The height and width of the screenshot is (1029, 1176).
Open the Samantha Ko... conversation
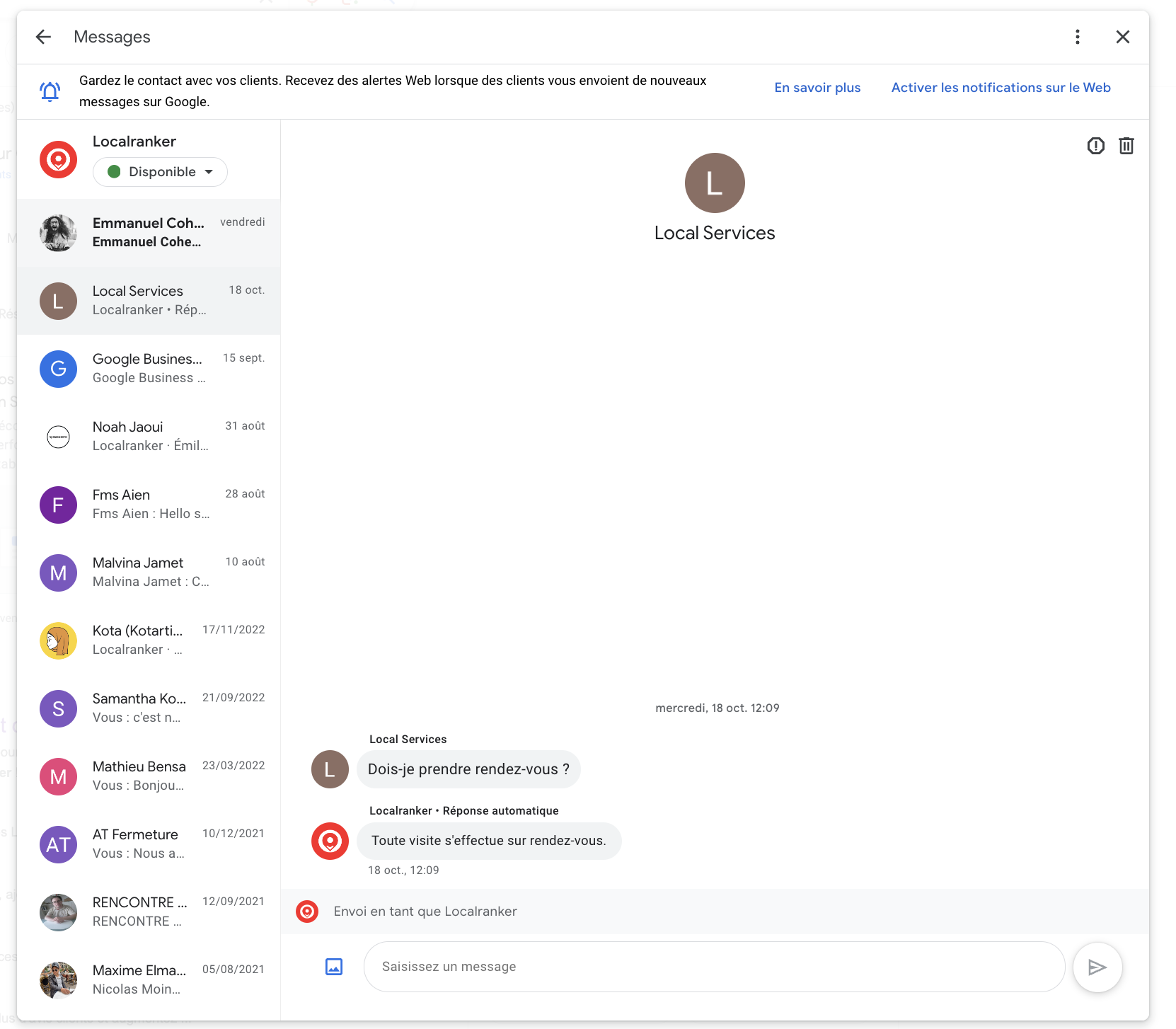(x=149, y=708)
